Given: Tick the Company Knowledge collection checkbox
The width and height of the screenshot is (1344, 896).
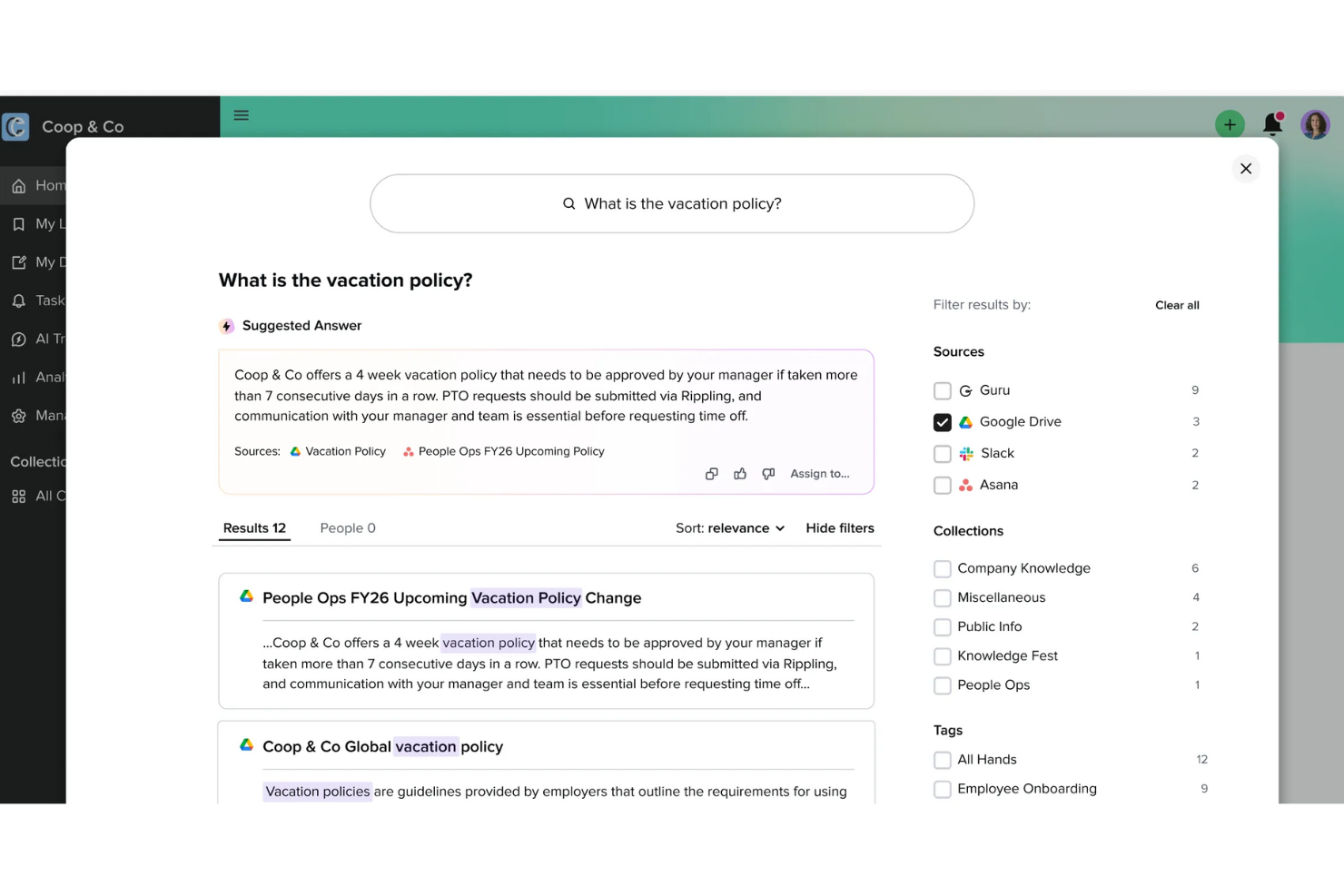Looking at the screenshot, I should tap(943, 569).
